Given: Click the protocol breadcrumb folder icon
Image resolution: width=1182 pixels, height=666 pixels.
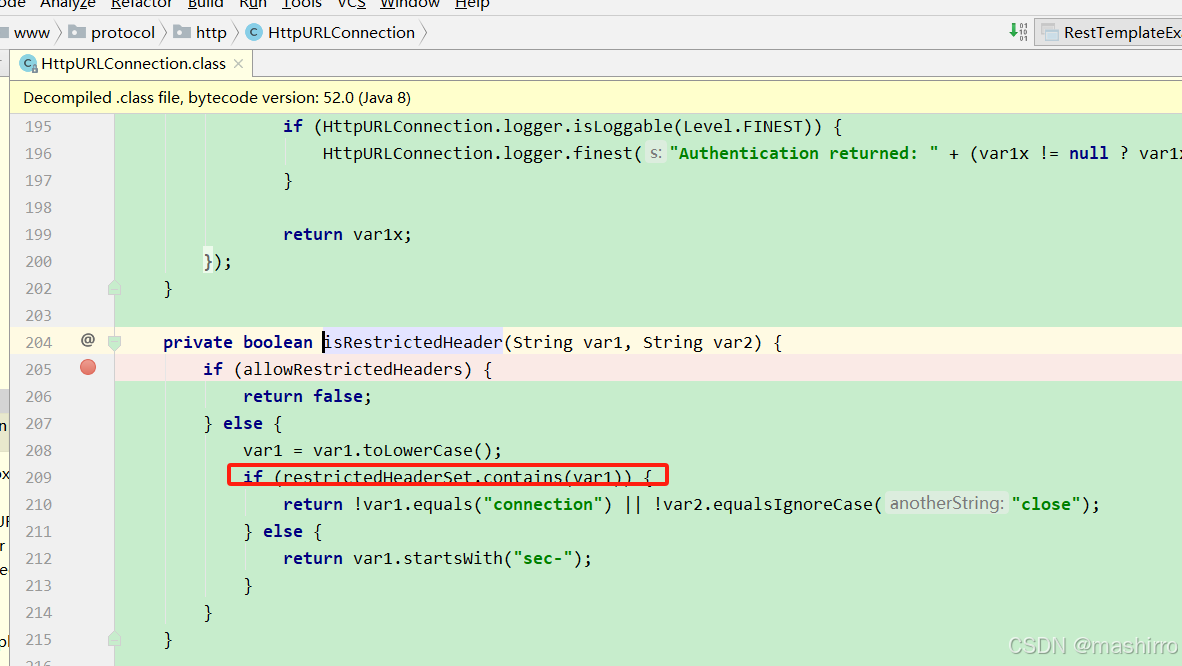Looking at the screenshot, I should tap(77, 32).
